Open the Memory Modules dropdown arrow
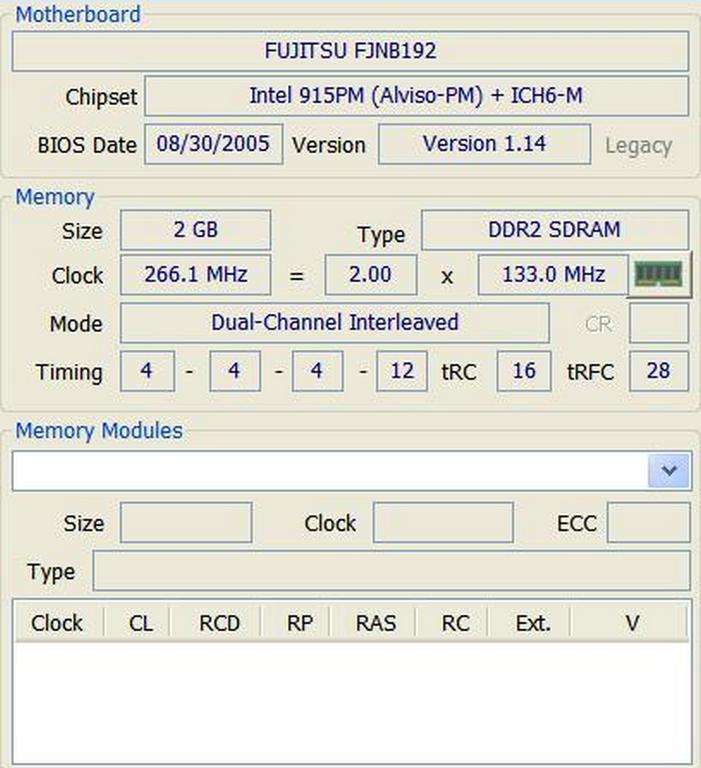The height and width of the screenshot is (768, 701). 669,470
